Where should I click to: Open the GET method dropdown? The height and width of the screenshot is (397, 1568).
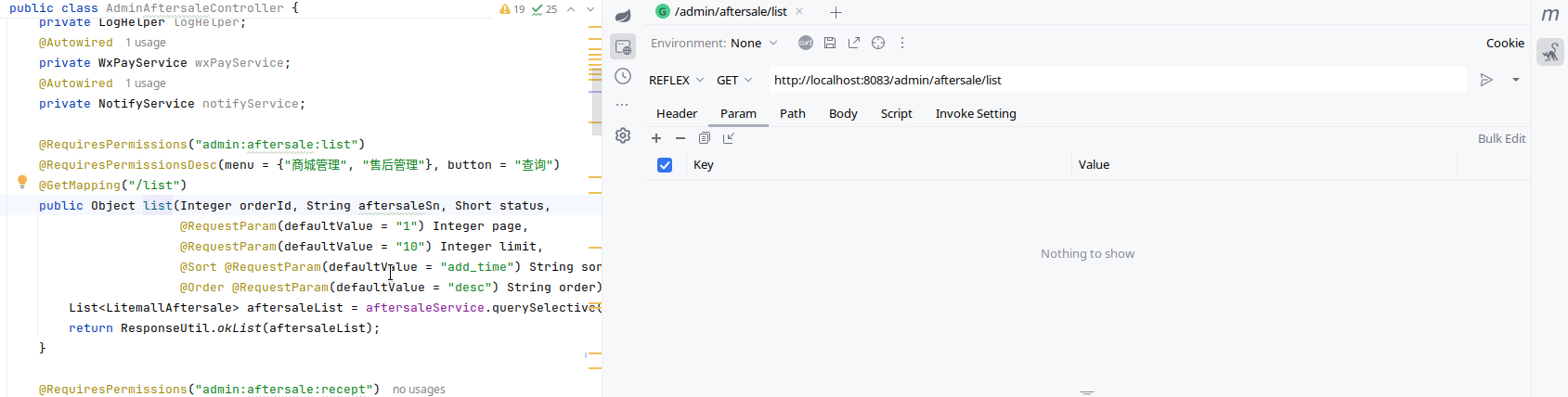(x=734, y=80)
